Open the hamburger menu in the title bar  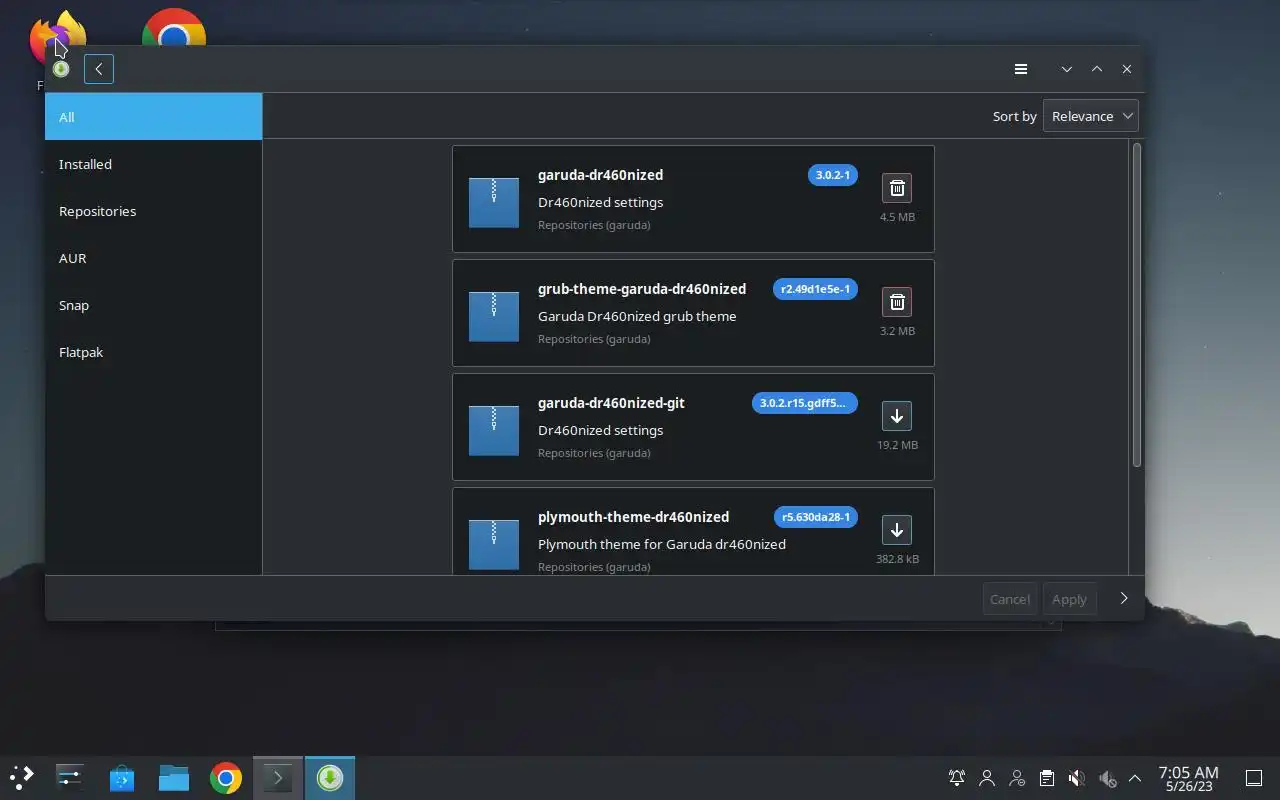click(x=1021, y=69)
